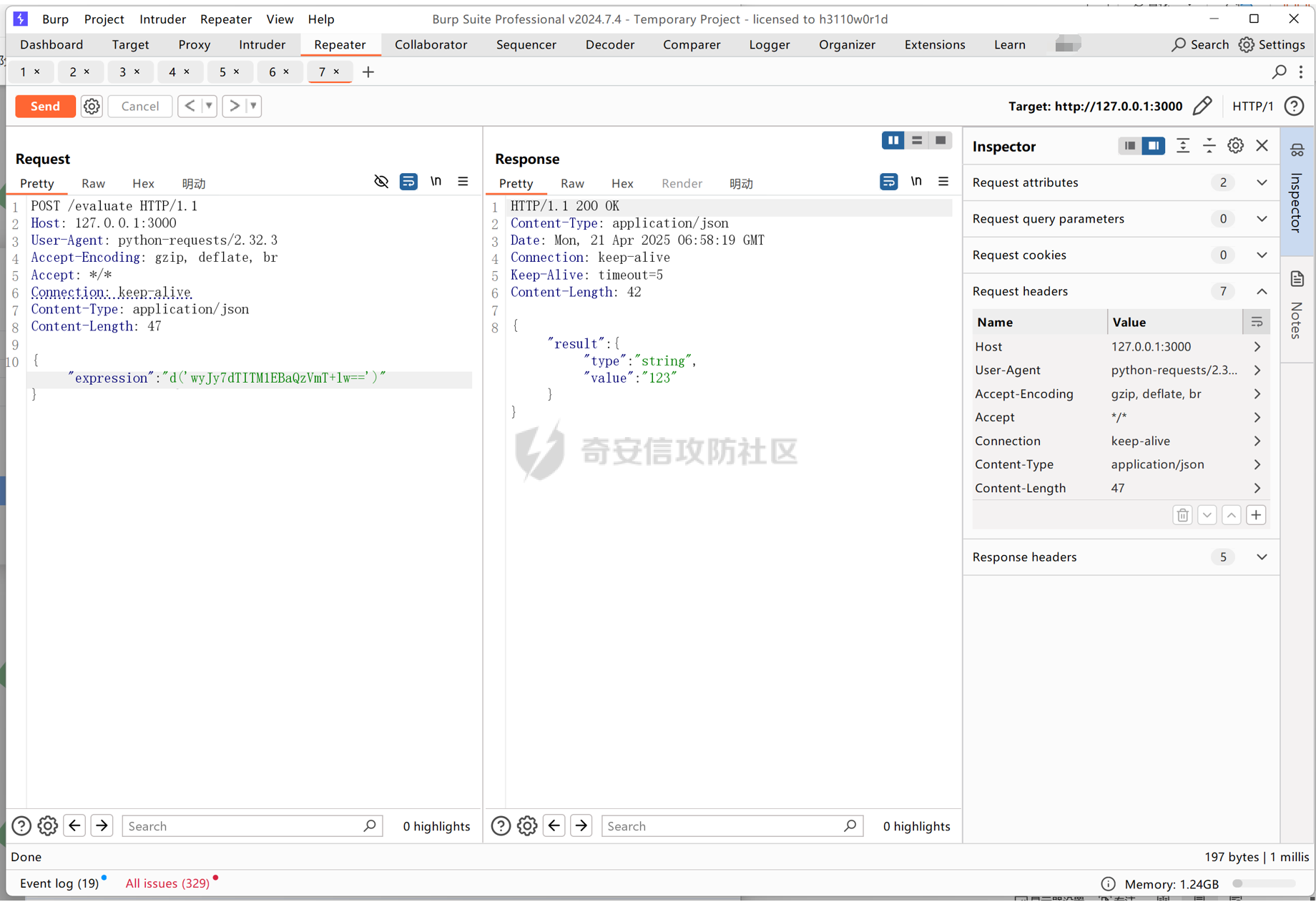Open the Intruder tool tab
1316x902 pixels.
(262, 44)
